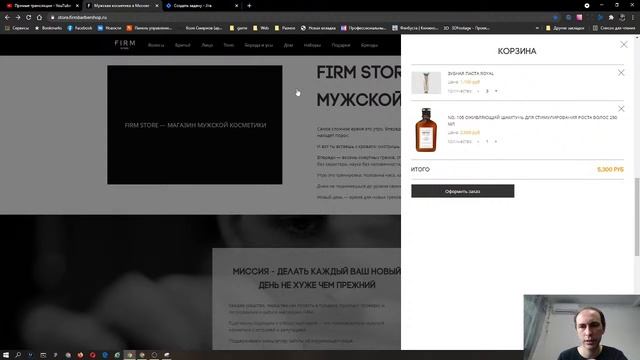Open the Новости bookmark
This screenshot has height=360, width=640.
(x=109, y=28)
